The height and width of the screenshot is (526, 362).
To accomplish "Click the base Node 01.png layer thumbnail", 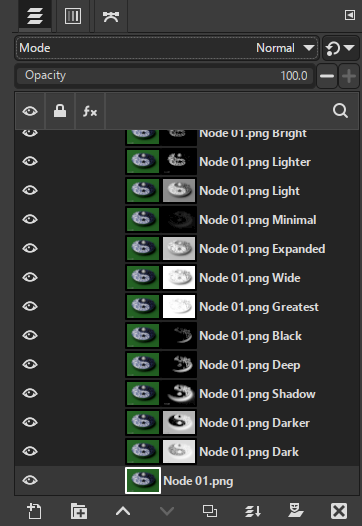I will click(x=143, y=480).
